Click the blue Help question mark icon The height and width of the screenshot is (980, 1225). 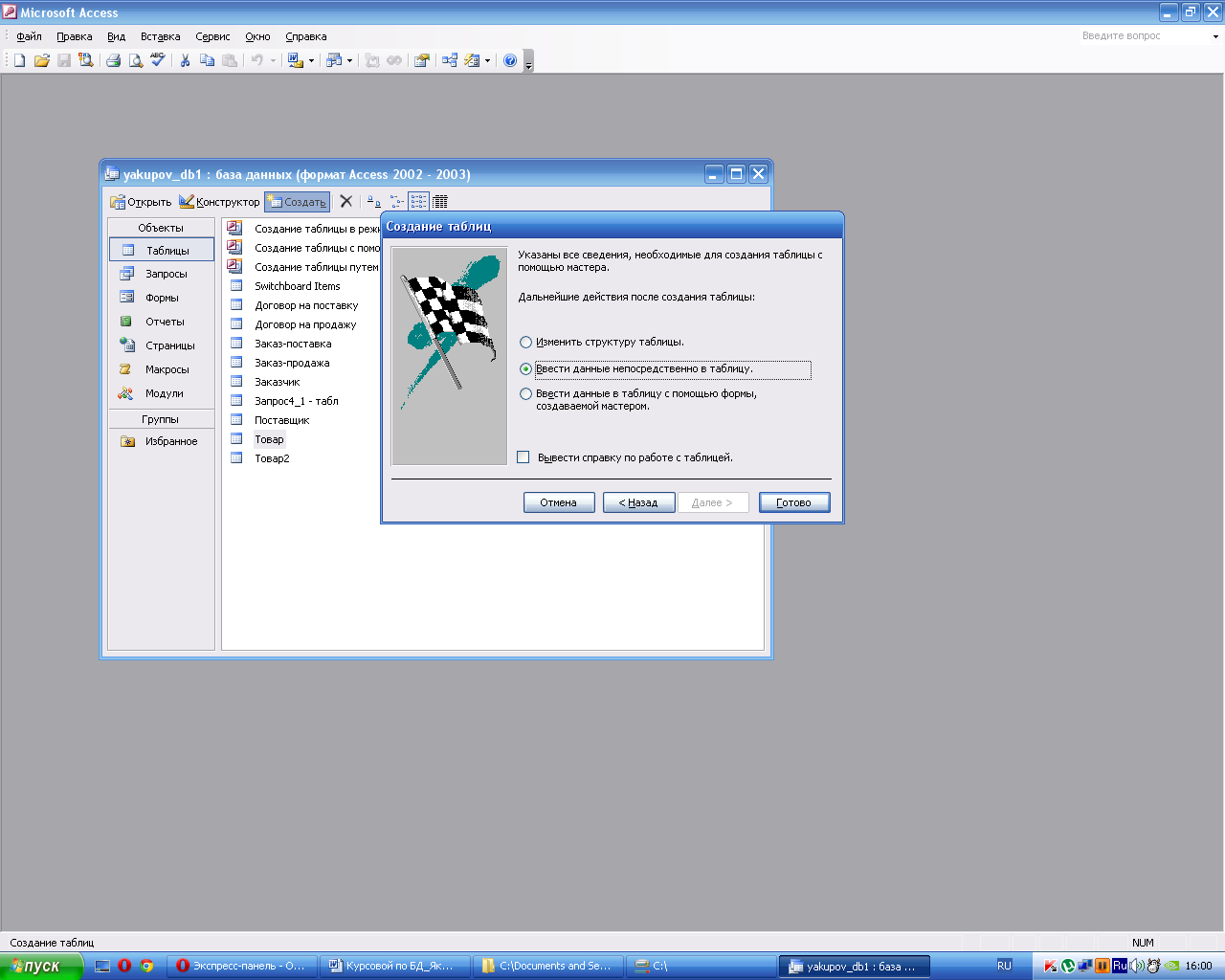tap(510, 60)
